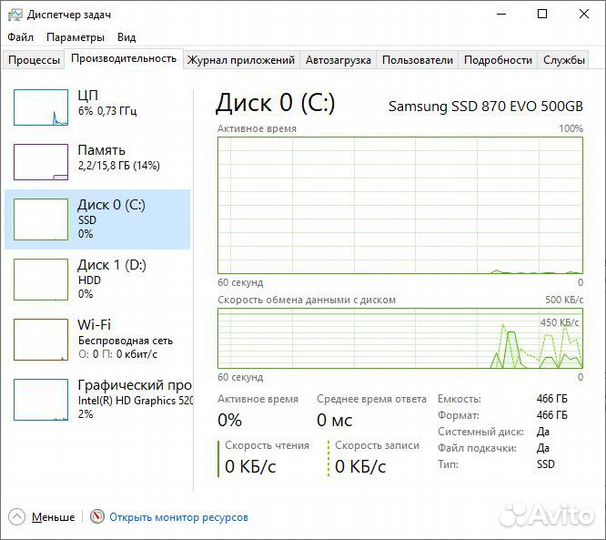Open the Вид menu
Screen dimensions: 606x540
[x=126, y=37]
